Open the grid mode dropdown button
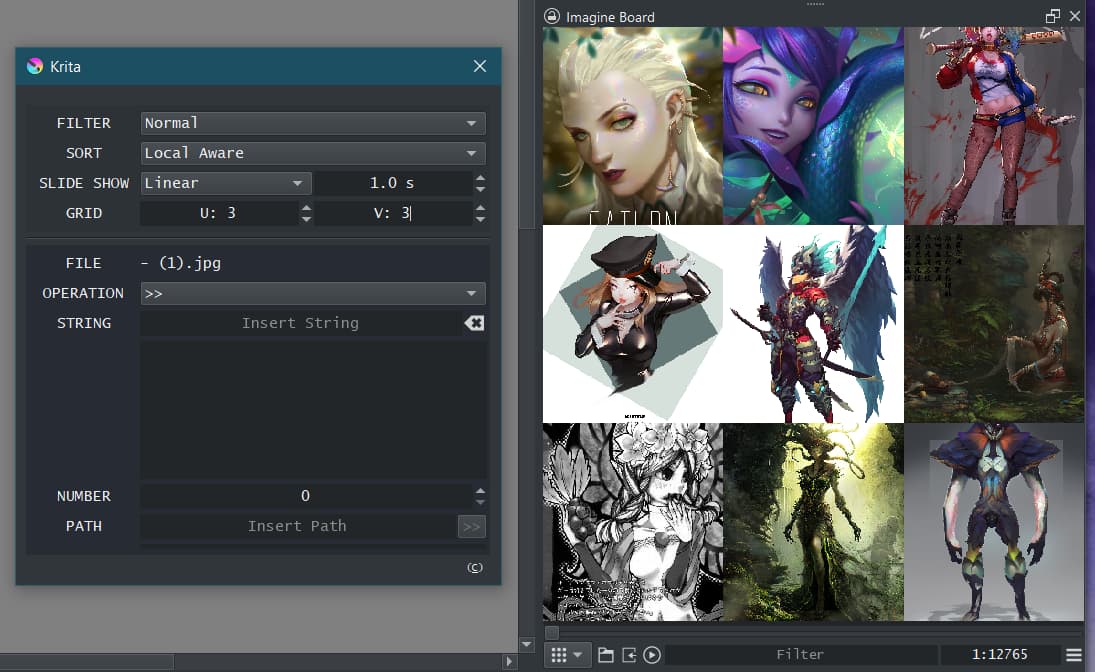The width and height of the screenshot is (1095, 672). (567, 655)
